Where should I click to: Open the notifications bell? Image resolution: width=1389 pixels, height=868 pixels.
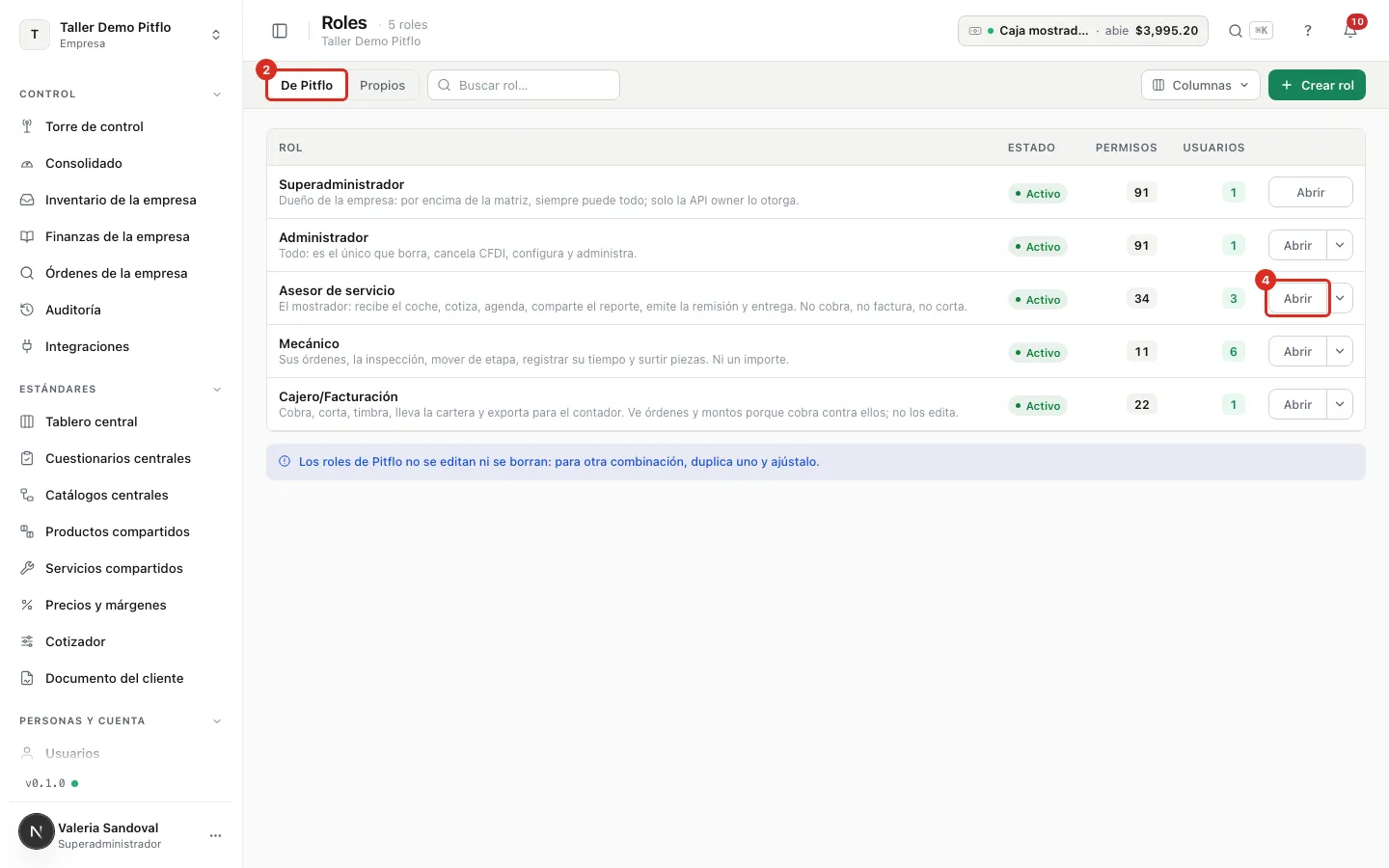pos(1350,31)
